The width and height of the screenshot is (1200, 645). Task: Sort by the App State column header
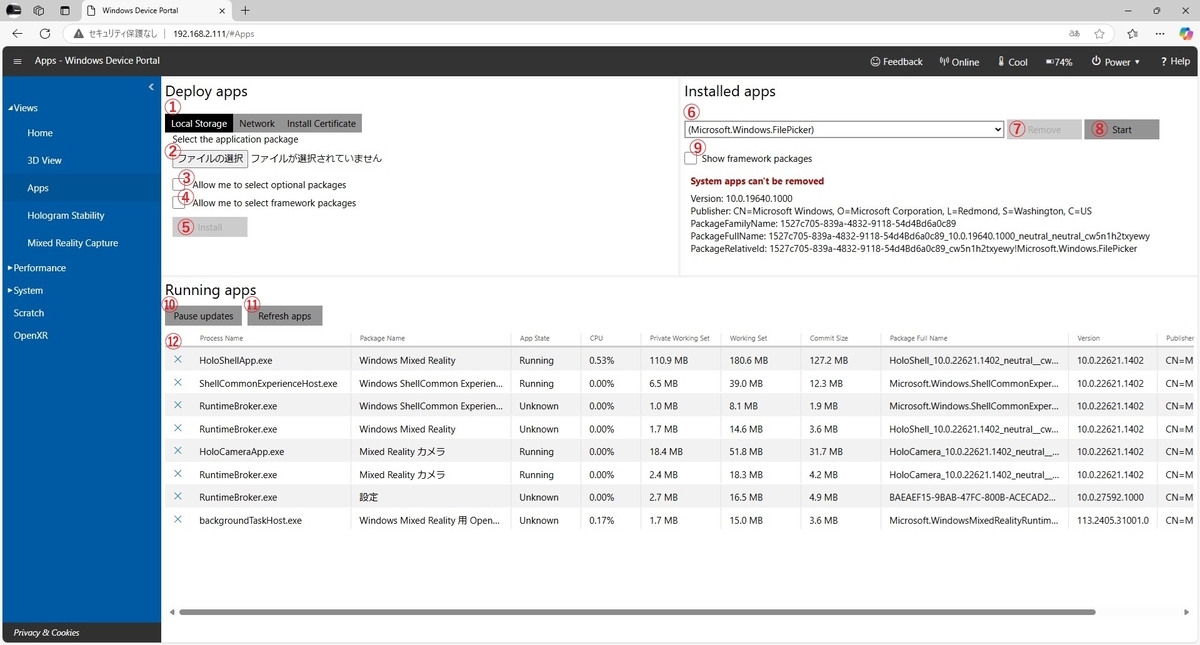tap(534, 339)
